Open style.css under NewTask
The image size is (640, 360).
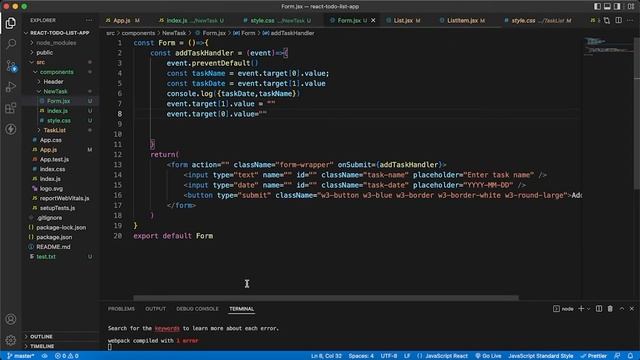(58, 120)
